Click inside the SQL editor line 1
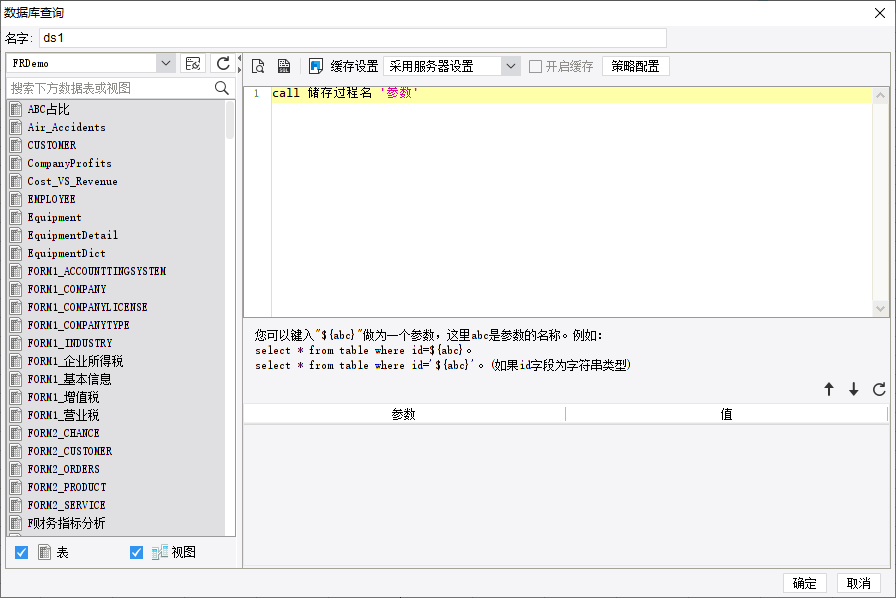Viewport: 896px width, 598px height. (x=571, y=93)
